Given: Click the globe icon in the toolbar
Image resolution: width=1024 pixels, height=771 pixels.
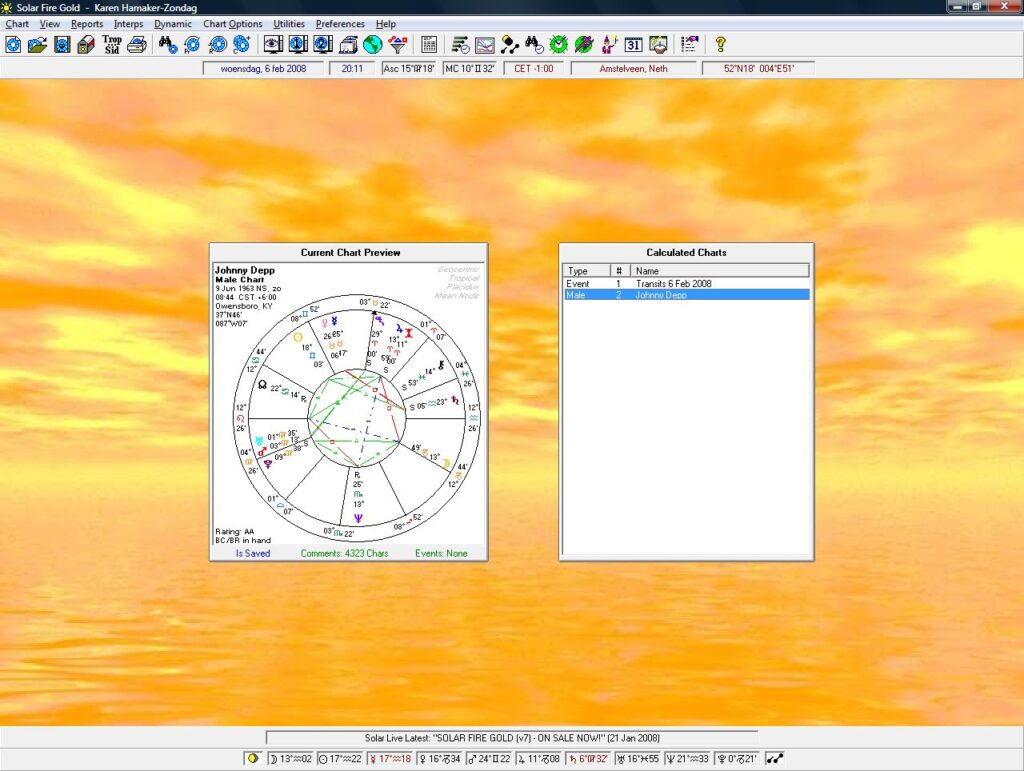Looking at the screenshot, I should [x=373, y=44].
